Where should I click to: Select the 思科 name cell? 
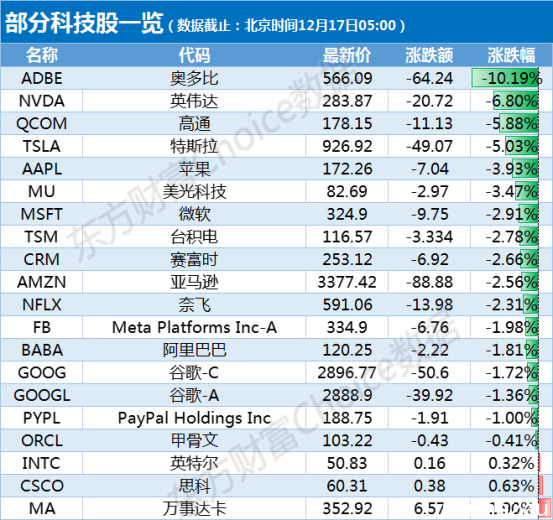(x=194, y=486)
